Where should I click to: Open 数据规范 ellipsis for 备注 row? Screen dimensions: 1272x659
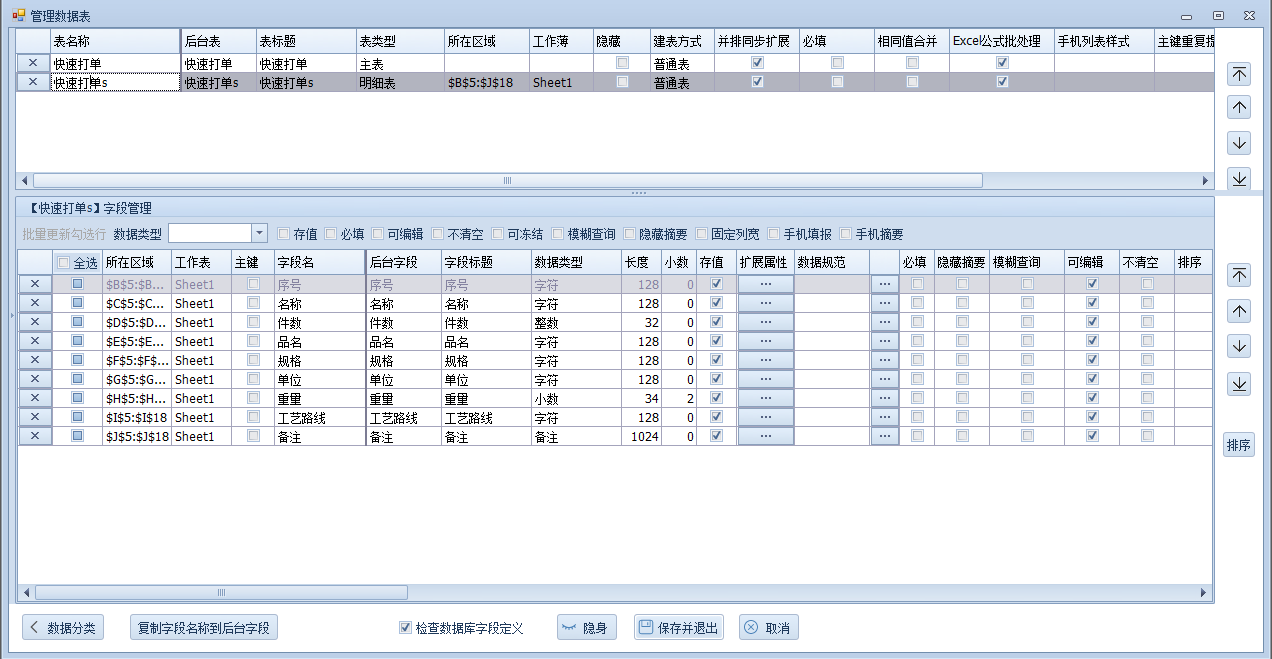click(884, 436)
